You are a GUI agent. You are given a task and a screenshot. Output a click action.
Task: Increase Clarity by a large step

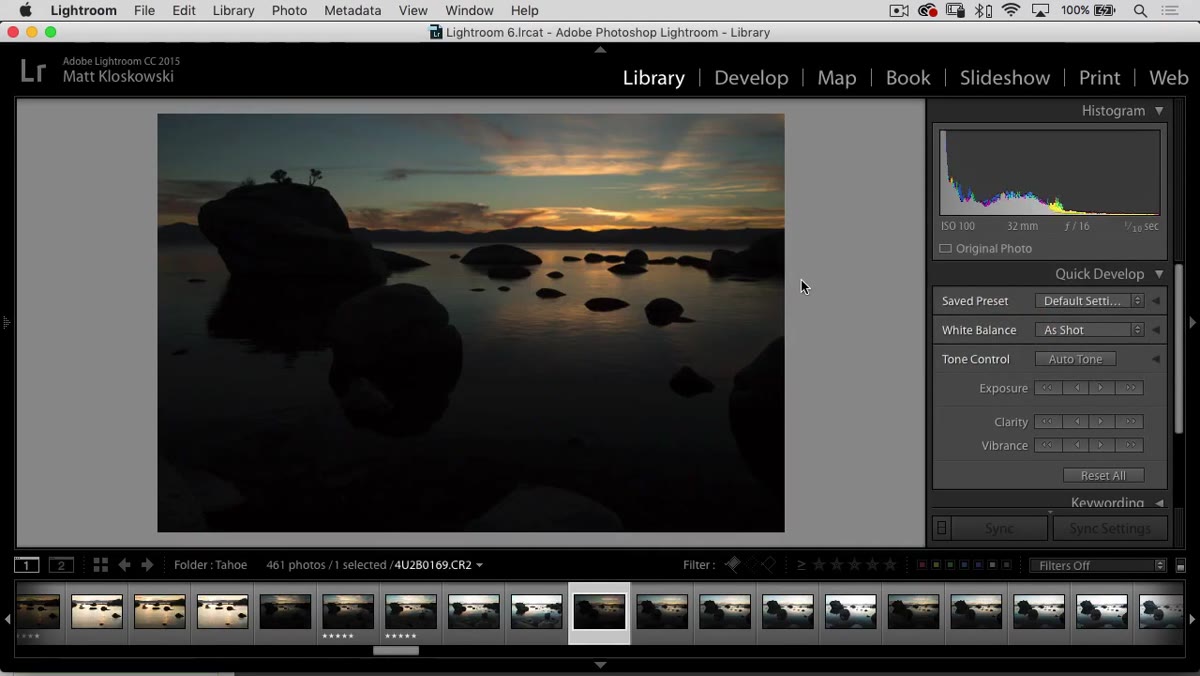pos(1130,422)
